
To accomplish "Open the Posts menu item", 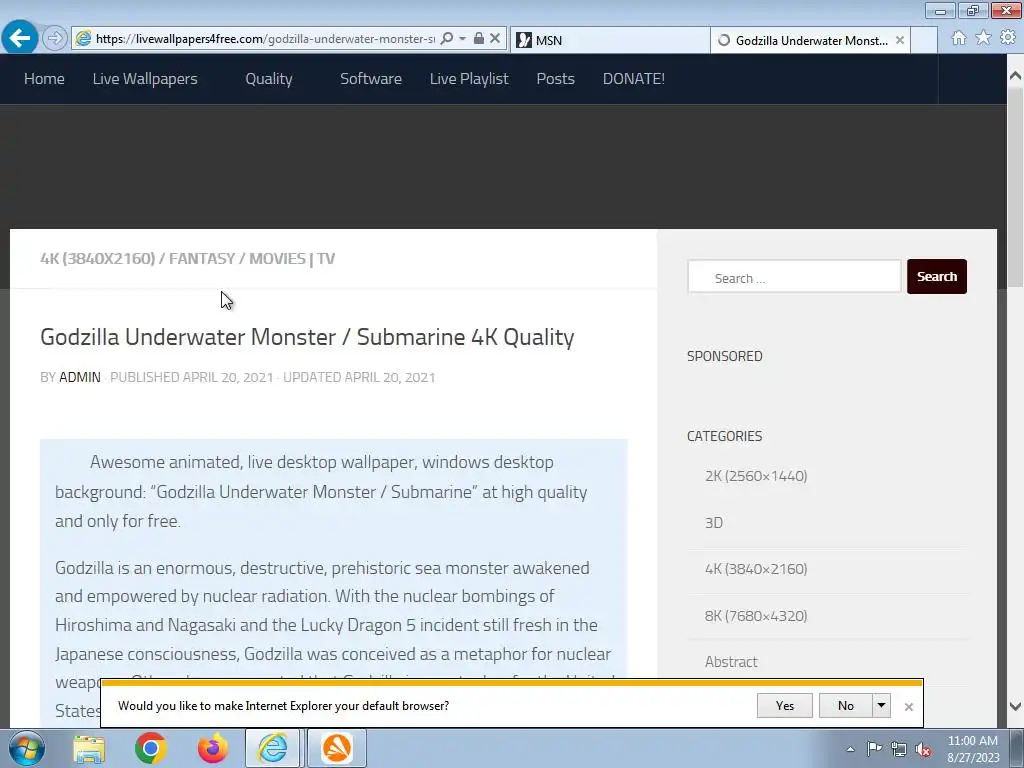I will 556,79.
